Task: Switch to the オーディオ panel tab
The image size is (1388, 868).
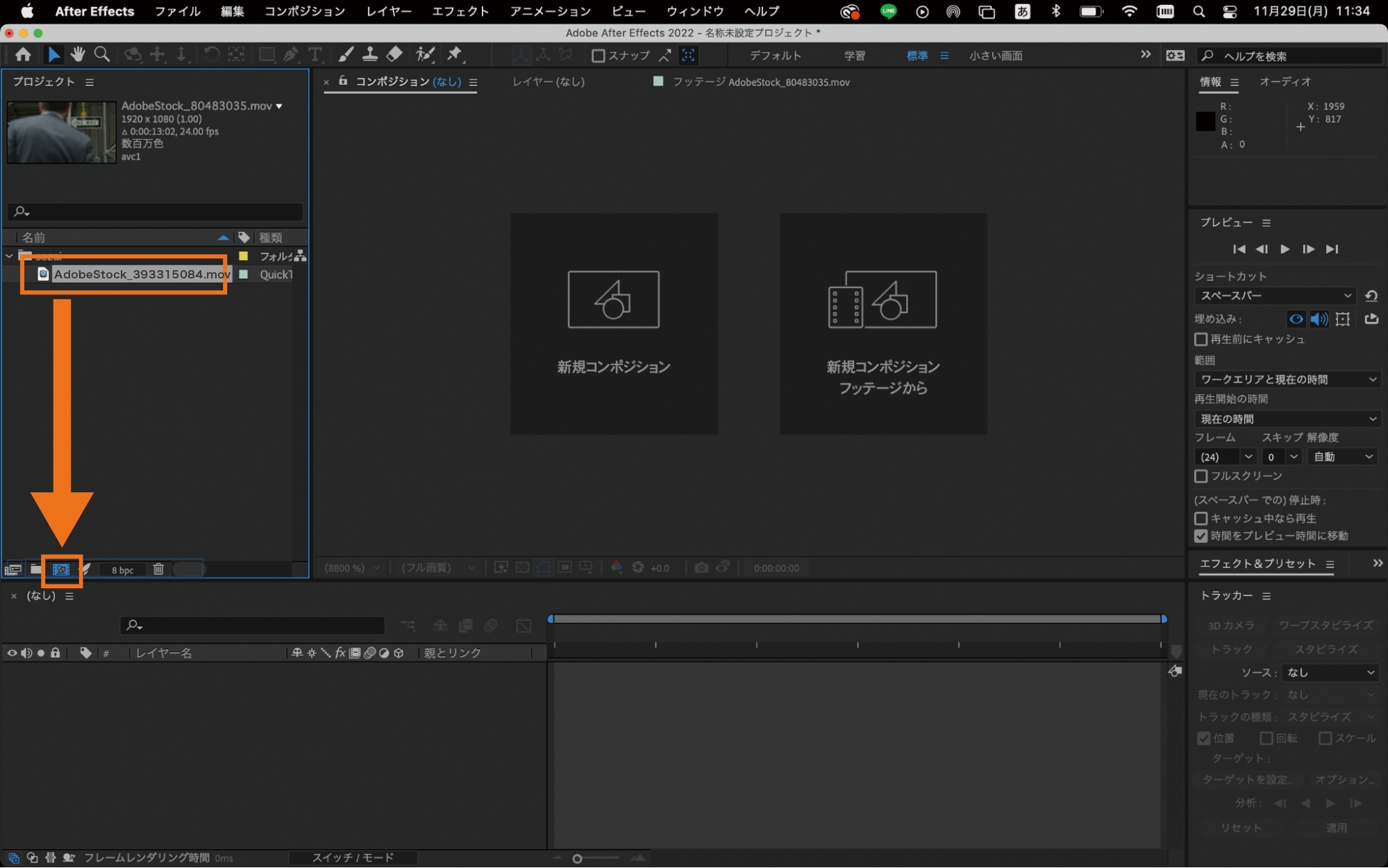Action: pos(1285,82)
